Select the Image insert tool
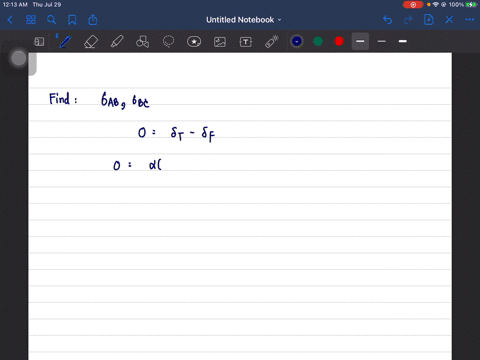Screen dimensions: 480x360 tap(220, 42)
